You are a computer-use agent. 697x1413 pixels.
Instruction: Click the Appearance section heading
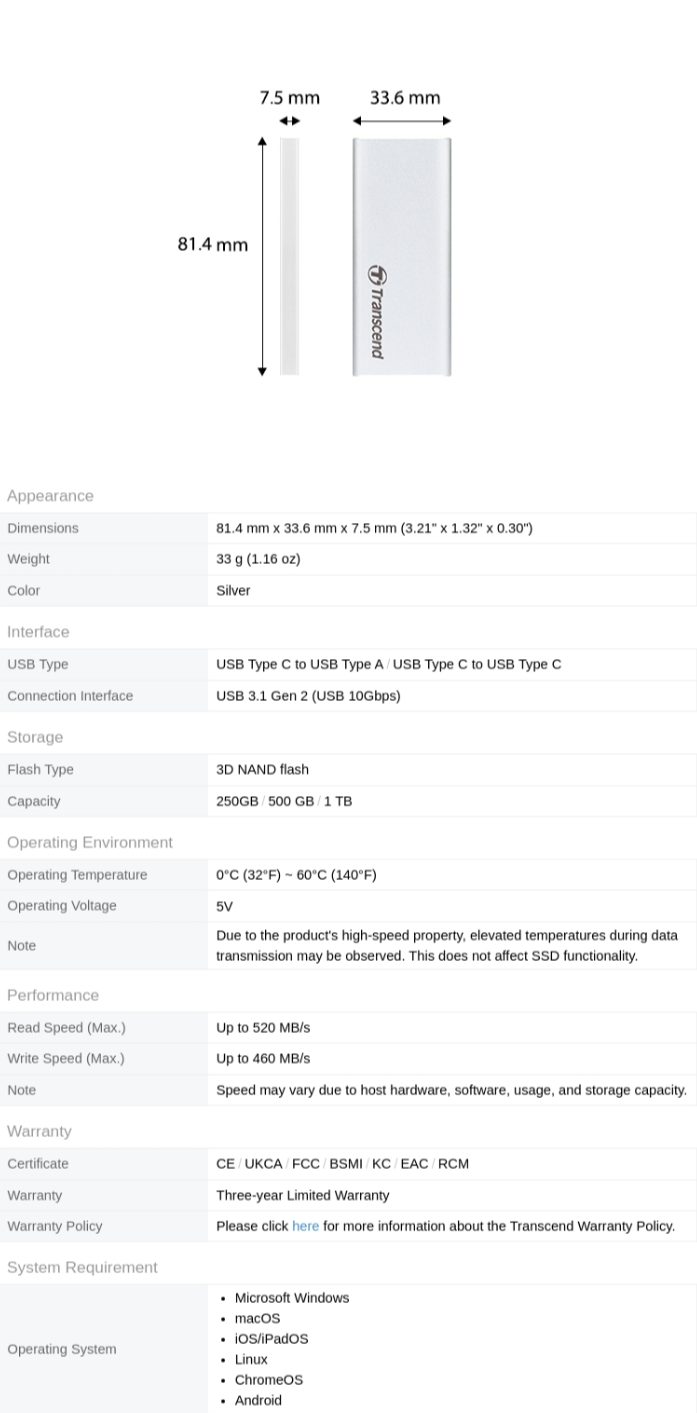(x=50, y=496)
